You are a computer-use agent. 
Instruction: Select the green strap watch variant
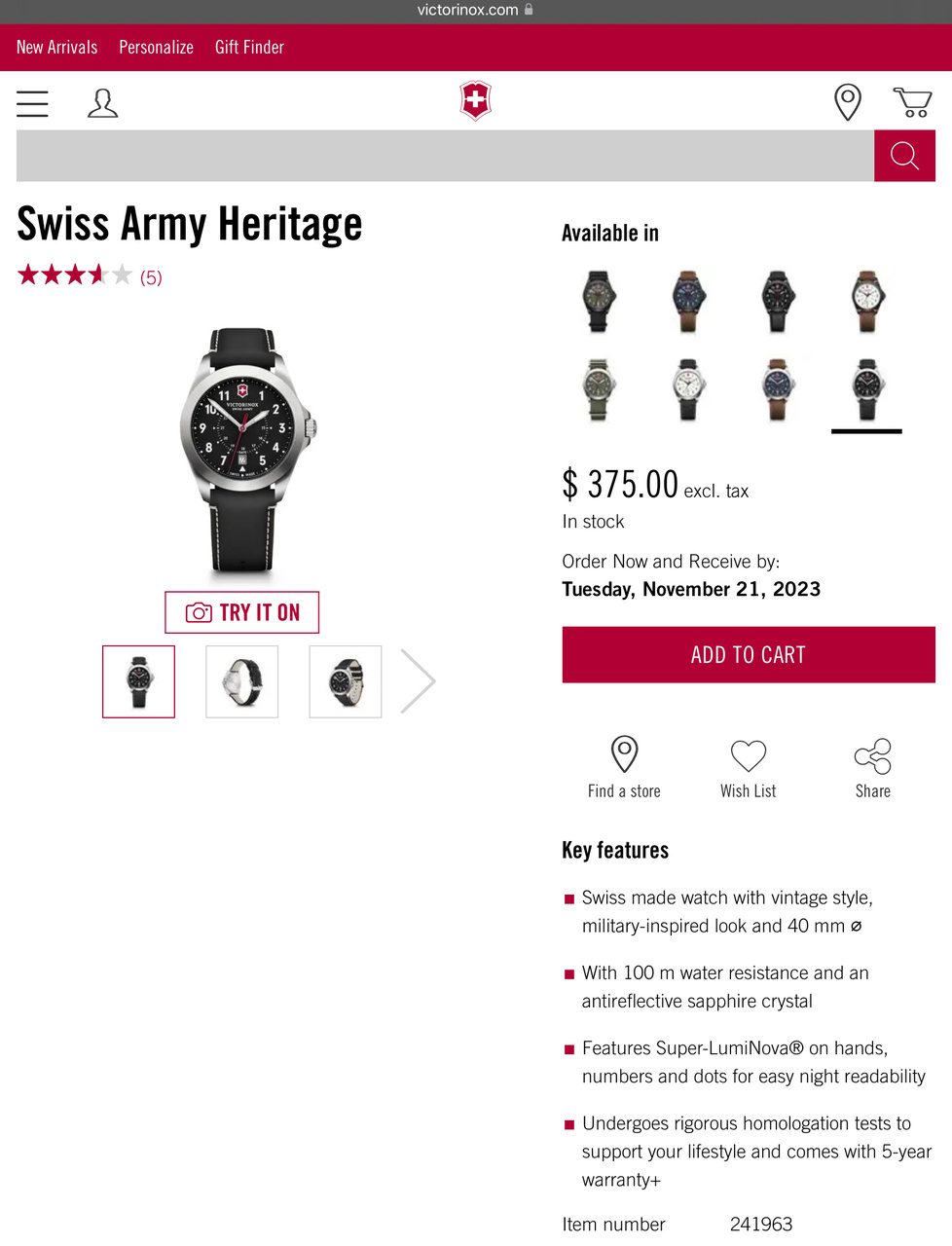click(598, 388)
